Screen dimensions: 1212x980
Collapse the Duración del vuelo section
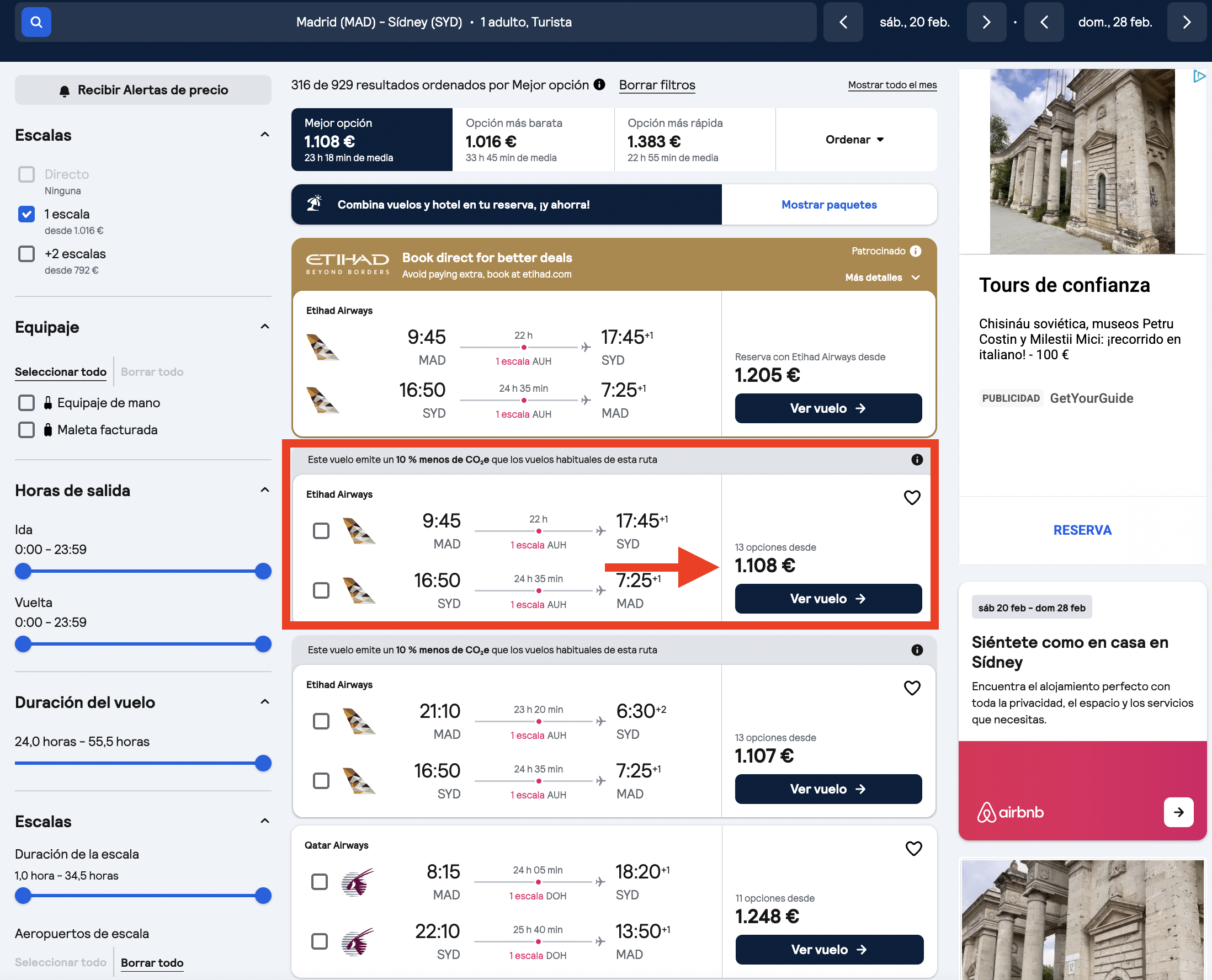click(x=265, y=701)
